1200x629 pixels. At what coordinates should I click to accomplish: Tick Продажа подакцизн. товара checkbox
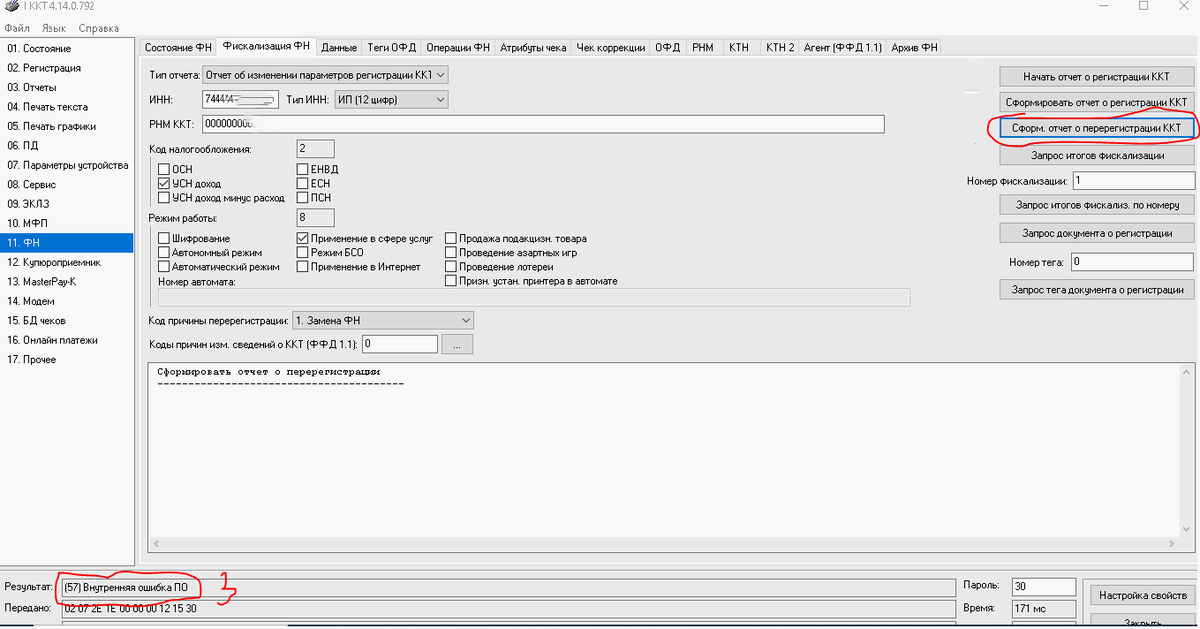point(451,239)
